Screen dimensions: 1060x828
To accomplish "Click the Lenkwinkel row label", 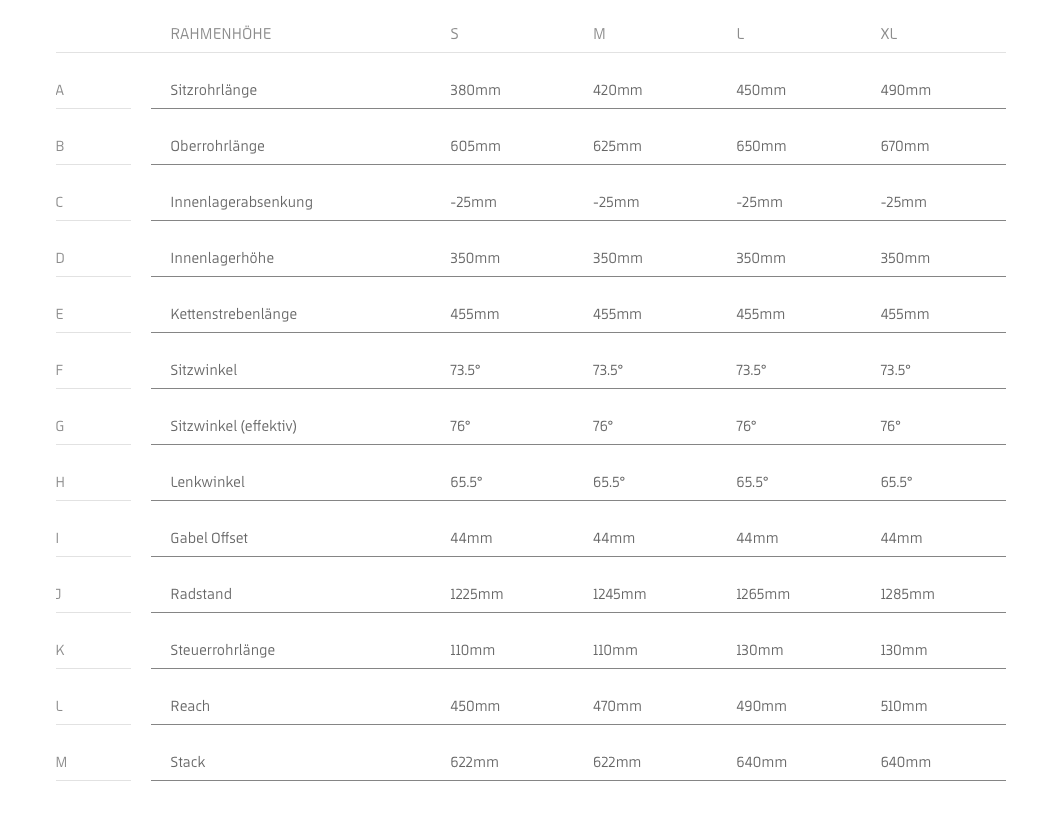I will point(208,482).
